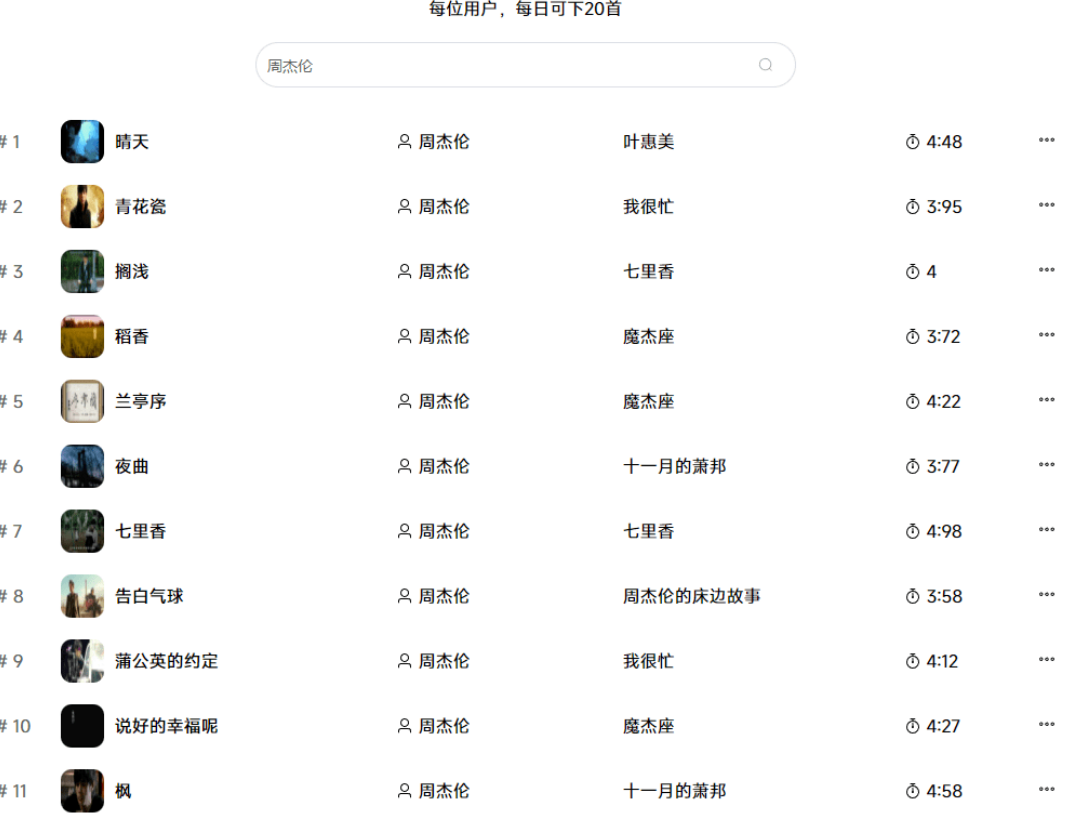Image resolution: width=1089 pixels, height=825 pixels.
Task: Open the song title 青花瓷
Action: pos(141,207)
